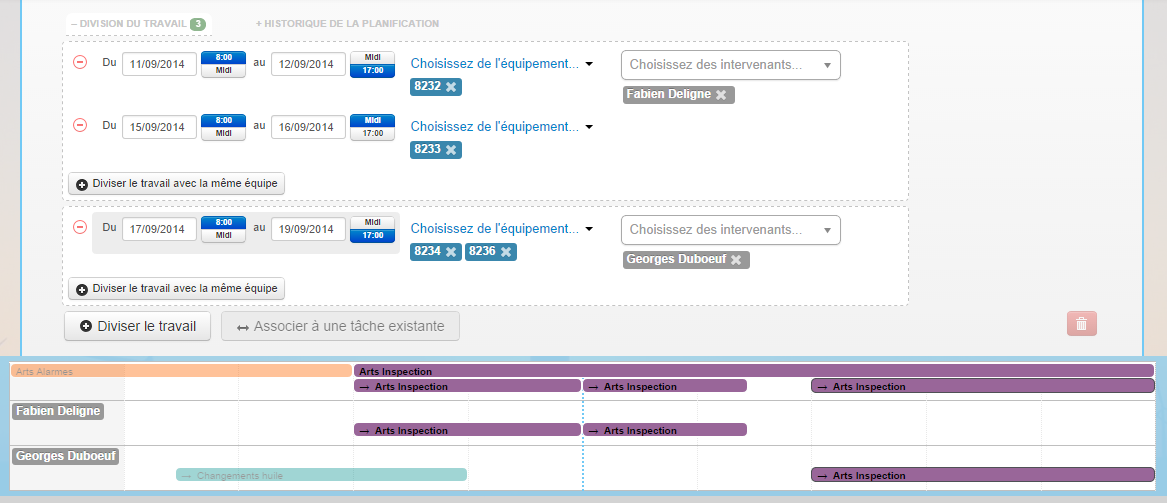The width and height of the screenshot is (1167, 503).
Task: Remove equipment tag 8232
Action: pyautogui.click(x=451, y=87)
